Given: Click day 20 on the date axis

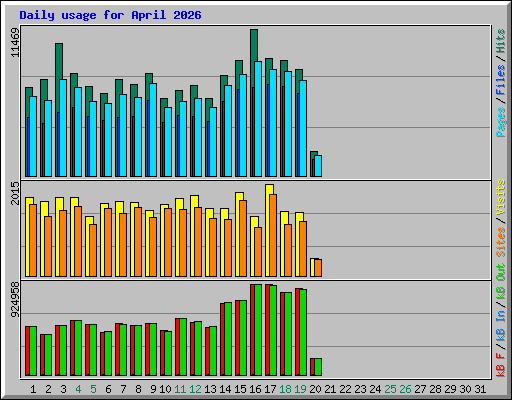Looking at the screenshot, I should pos(315,389).
